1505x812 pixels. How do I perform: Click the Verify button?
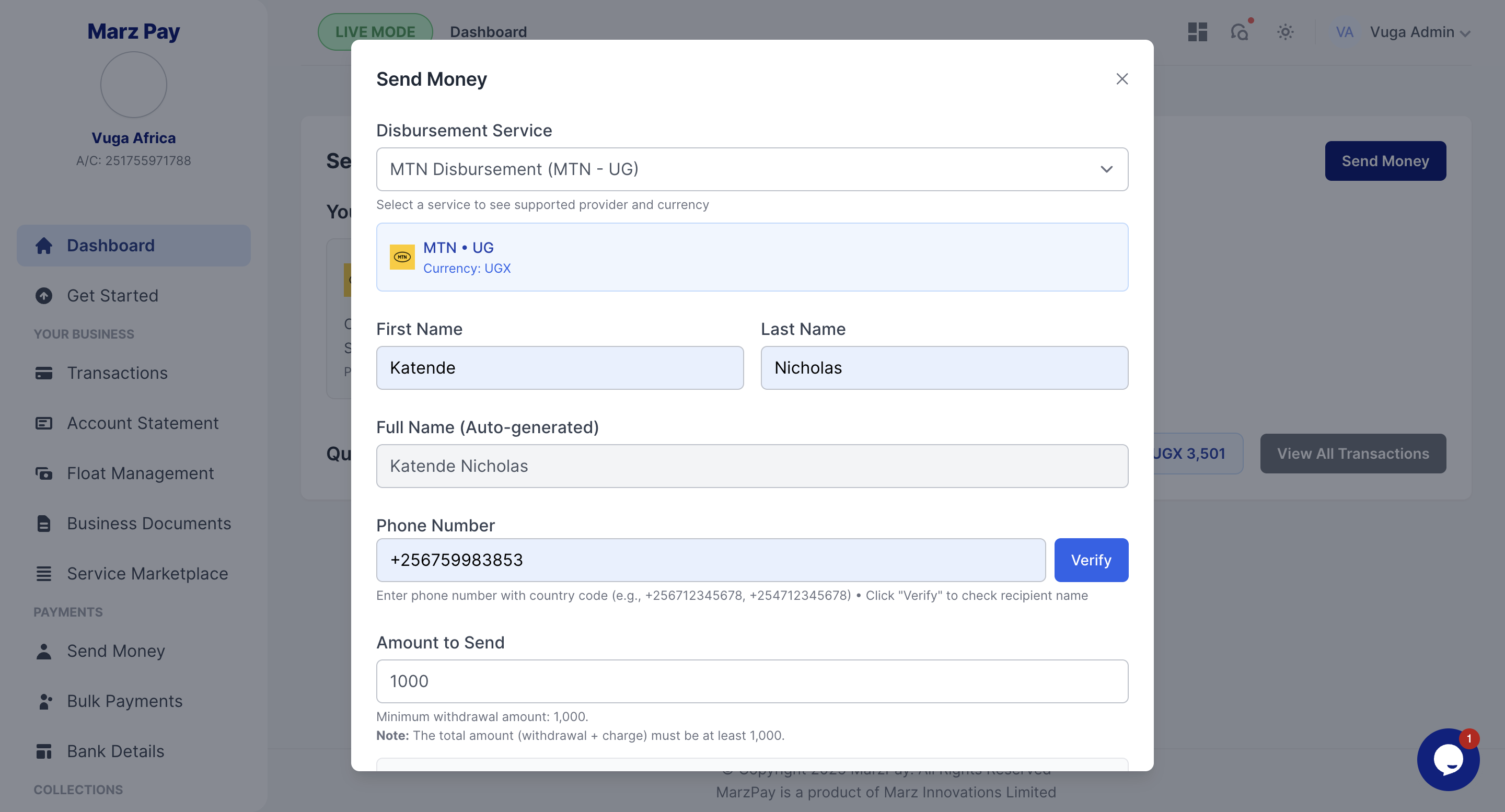click(1091, 560)
